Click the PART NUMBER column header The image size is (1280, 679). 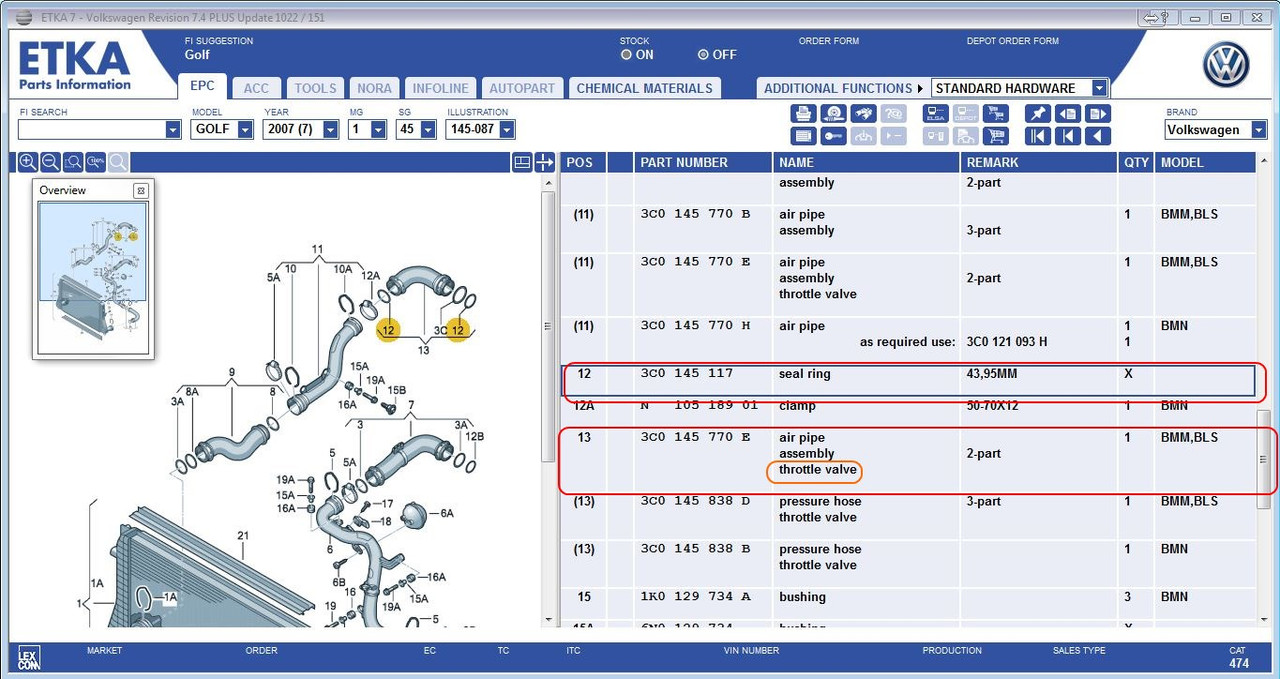coord(703,162)
